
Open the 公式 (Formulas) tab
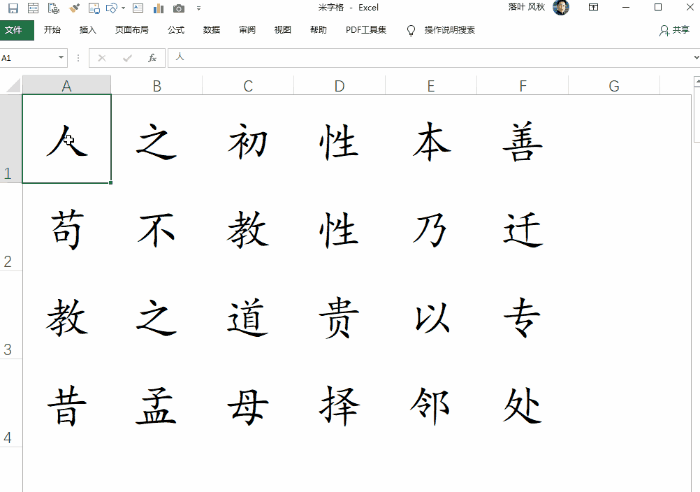176,30
